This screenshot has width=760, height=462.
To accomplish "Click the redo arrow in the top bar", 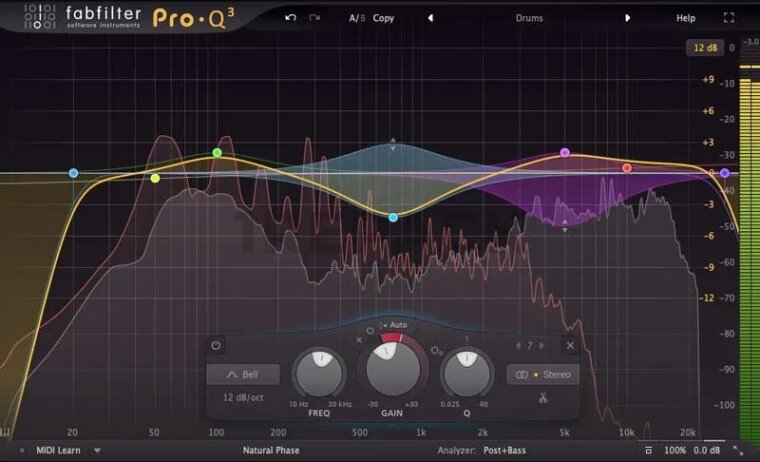I will coord(315,18).
